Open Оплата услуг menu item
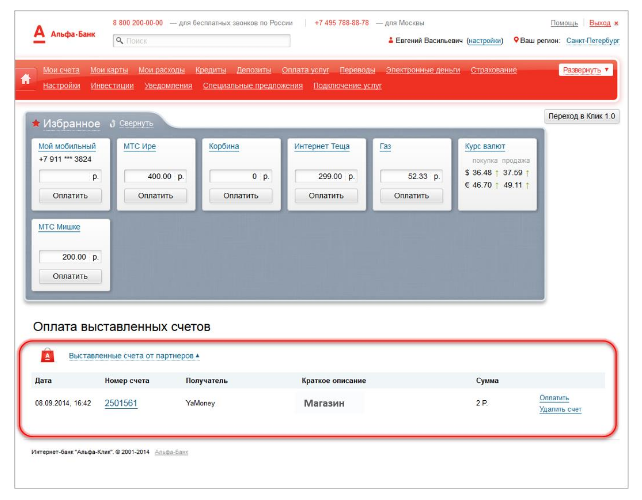Screen dimensions: 642x500 305,70
